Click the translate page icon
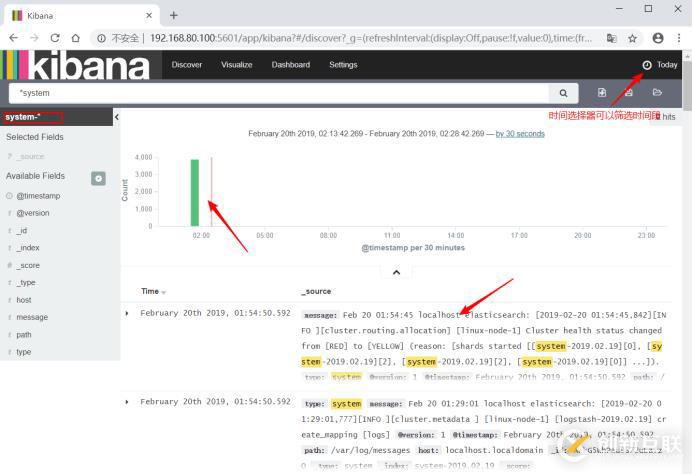This screenshot has height=474, width=692. [611, 38]
